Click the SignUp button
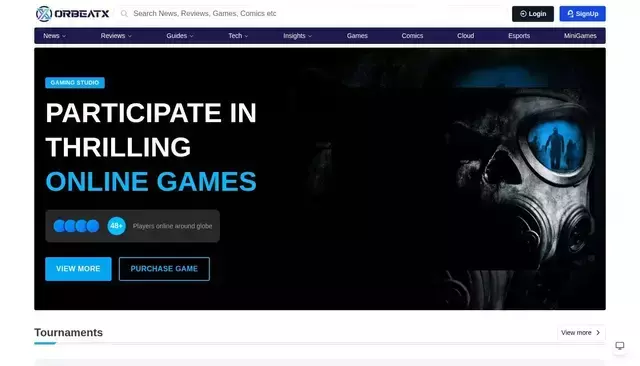The width and height of the screenshot is (640, 366). click(x=582, y=14)
